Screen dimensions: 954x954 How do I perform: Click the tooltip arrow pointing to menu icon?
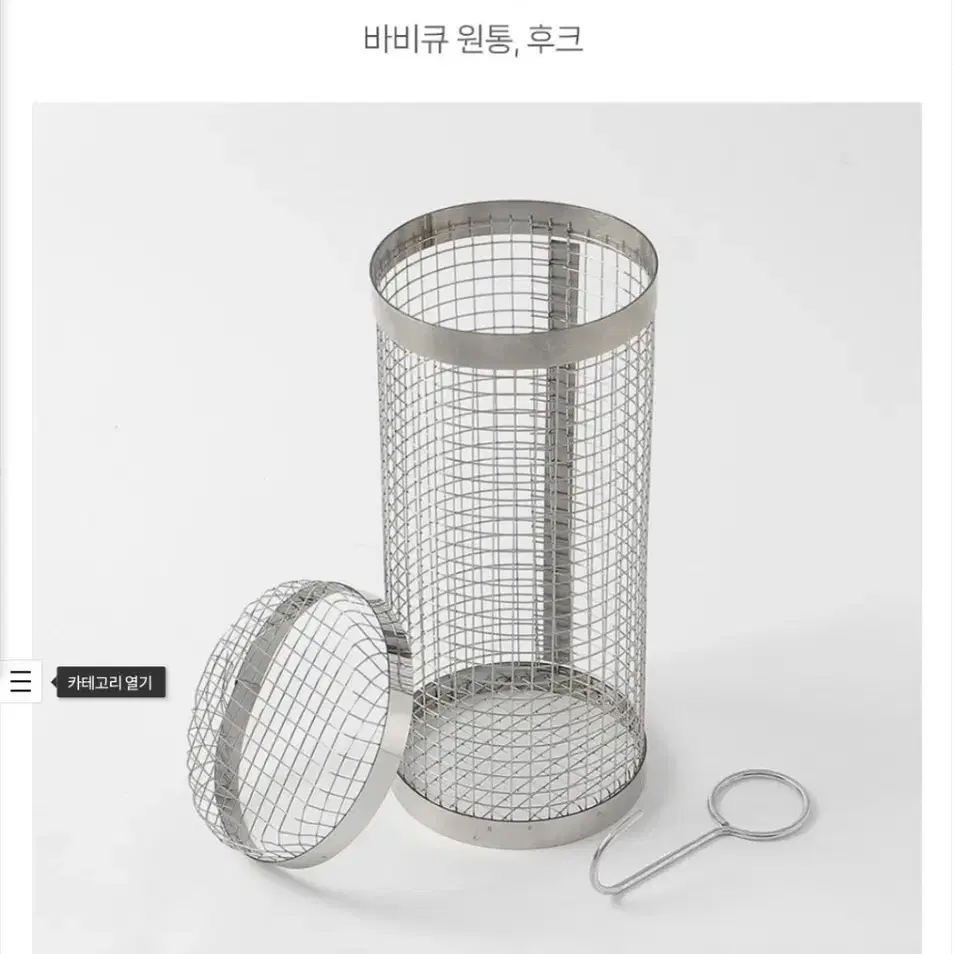point(54,682)
